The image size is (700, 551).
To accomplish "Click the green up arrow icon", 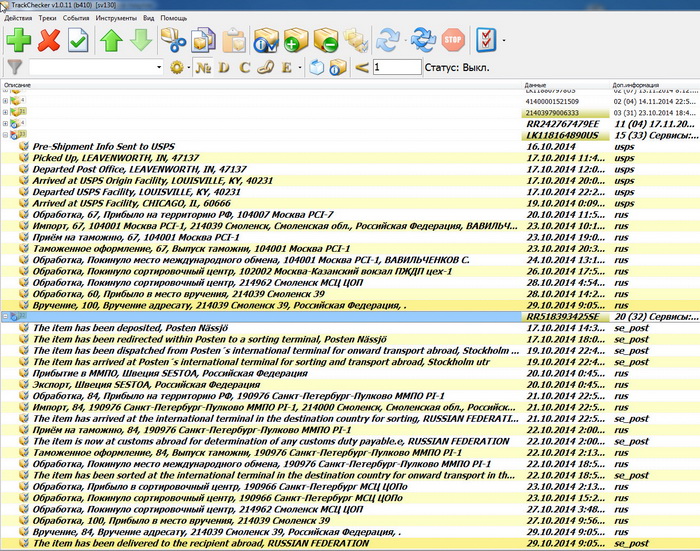I will point(111,40).
